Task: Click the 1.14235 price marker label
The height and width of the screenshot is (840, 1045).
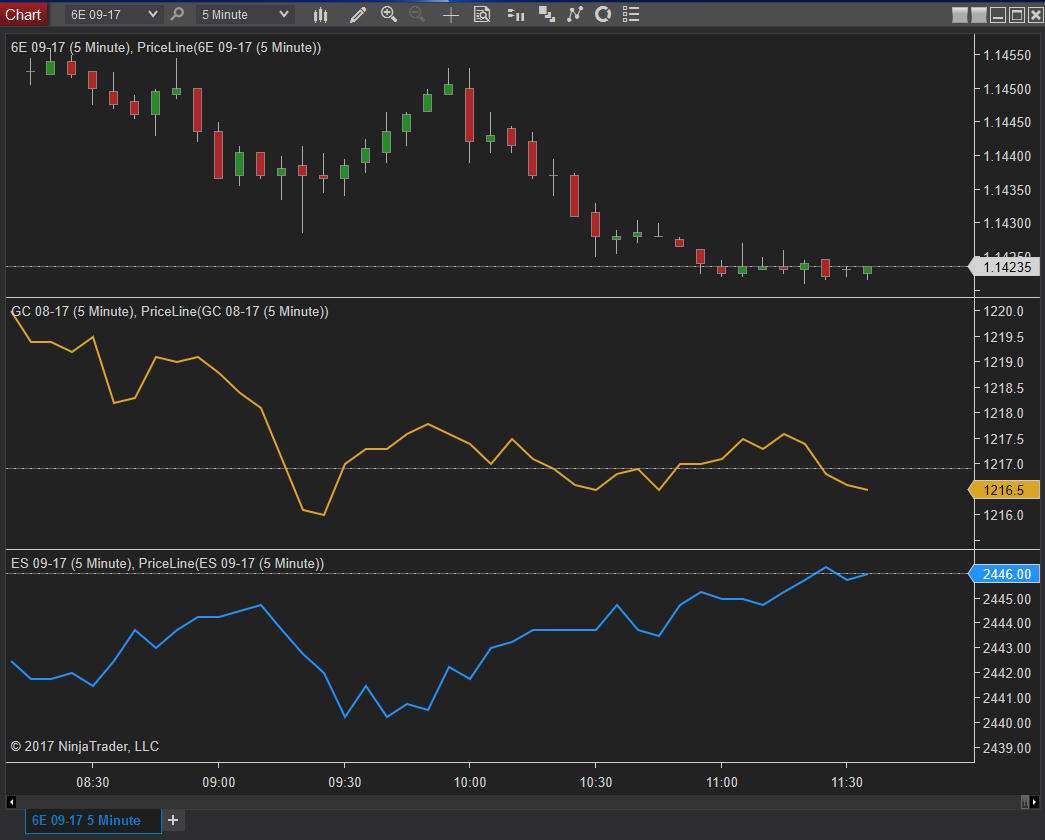Action: (1008, 266)
